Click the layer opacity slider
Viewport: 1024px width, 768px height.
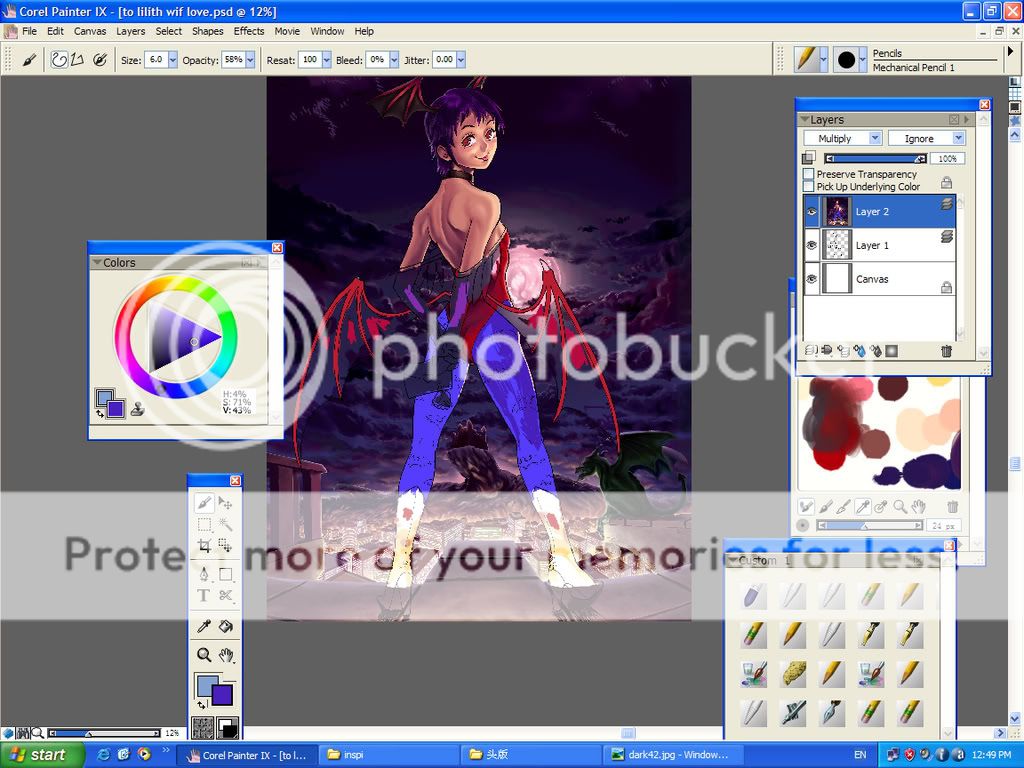pos(876,159)
